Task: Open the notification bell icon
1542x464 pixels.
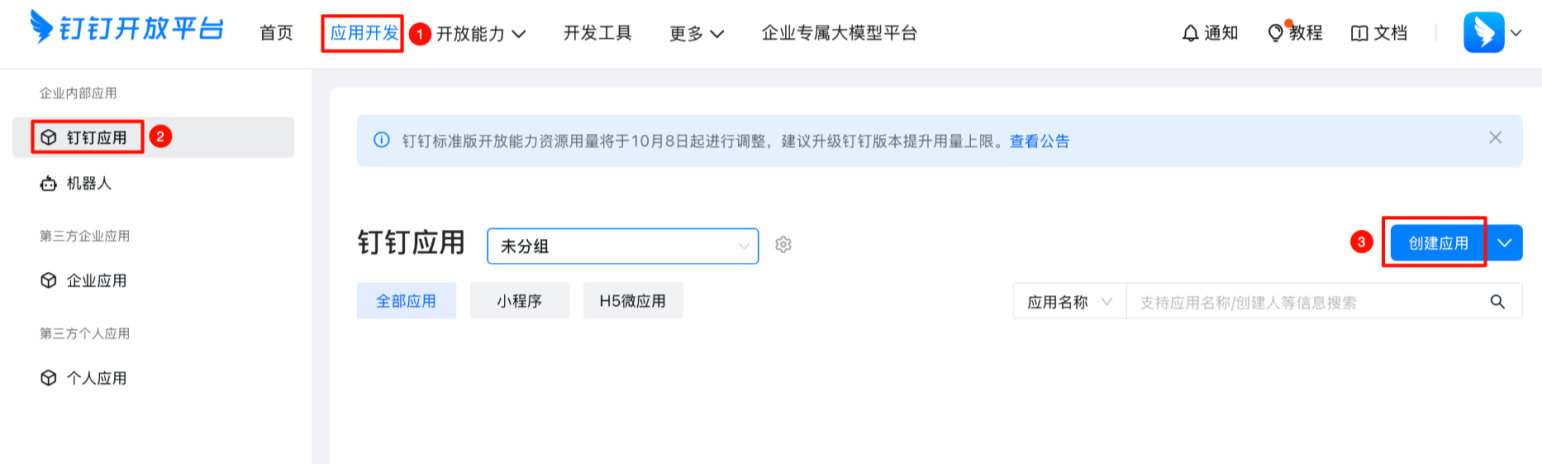Action: tap(1190, 33)
